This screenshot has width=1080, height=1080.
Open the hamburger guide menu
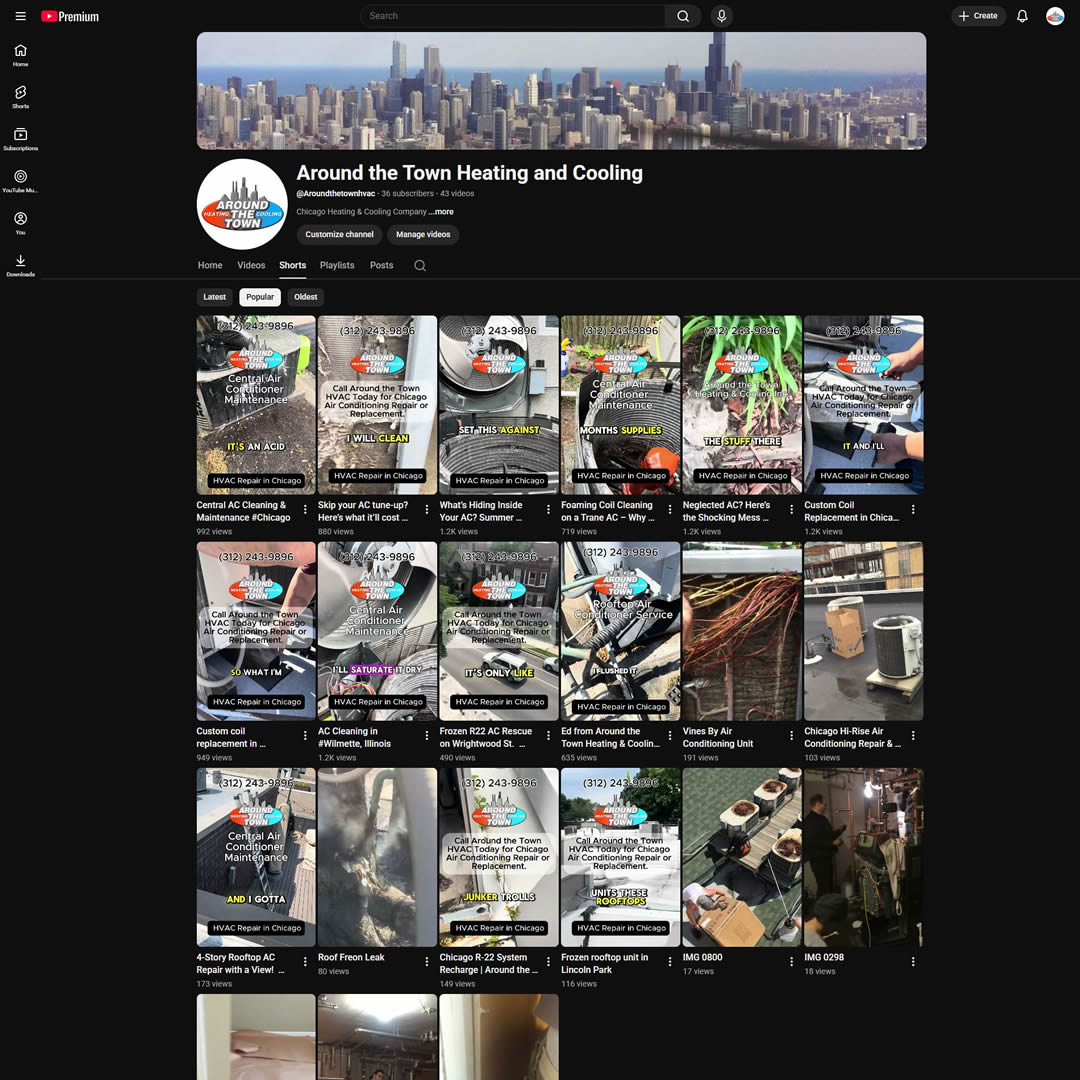click(20, 16)
